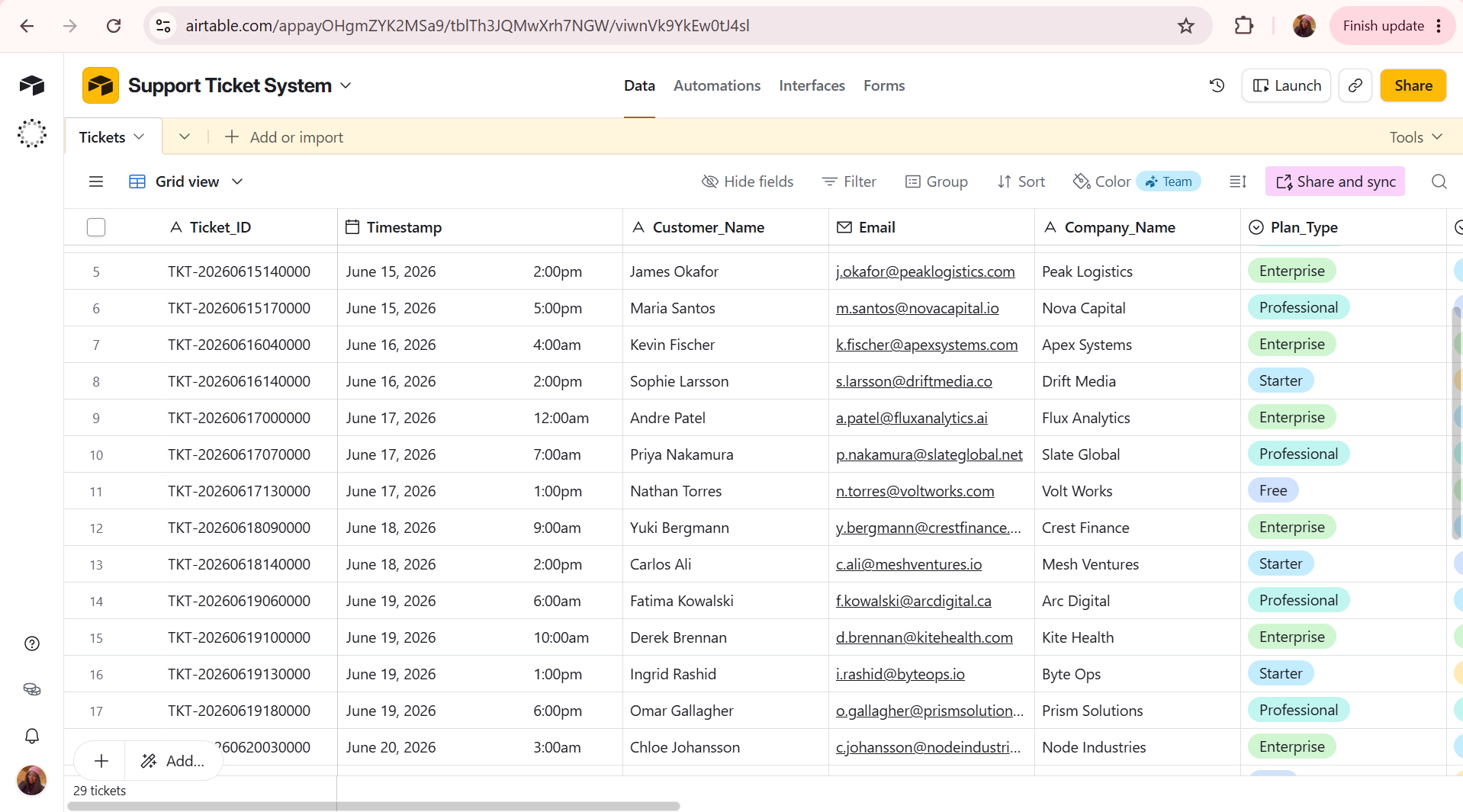Open the marketplace icon above notifications

pyautogui.click(x=32, y=689)
